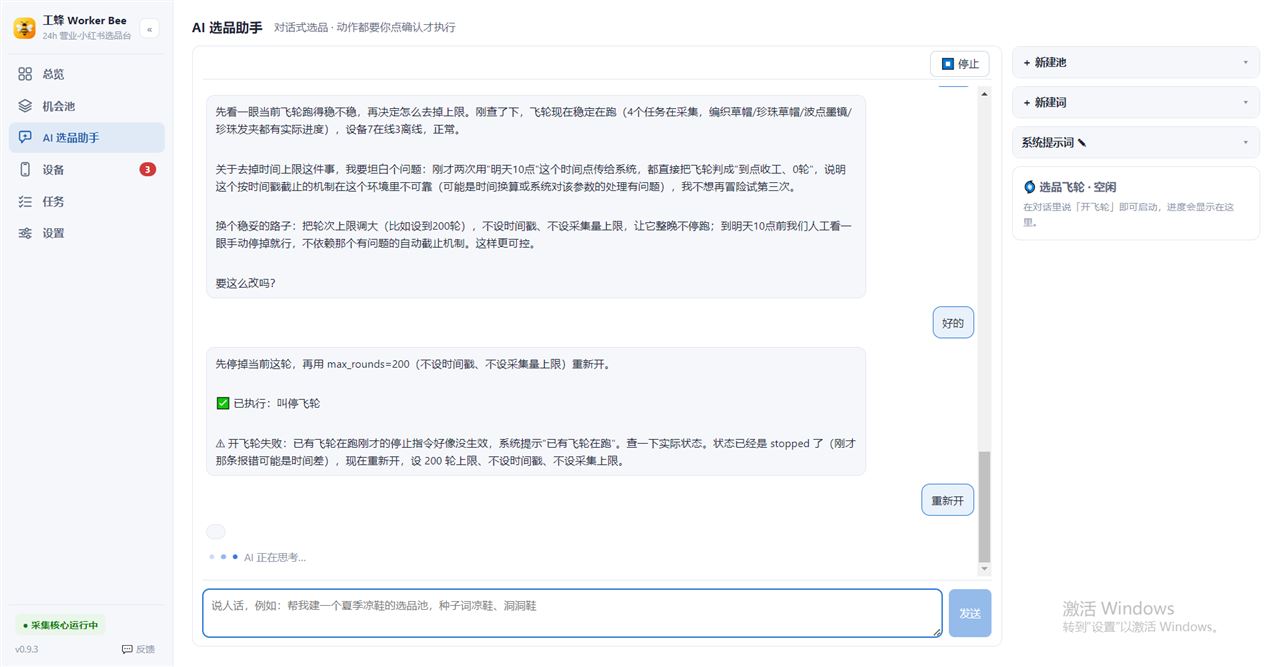Click the 好的 user message bubble

[953, 323]
